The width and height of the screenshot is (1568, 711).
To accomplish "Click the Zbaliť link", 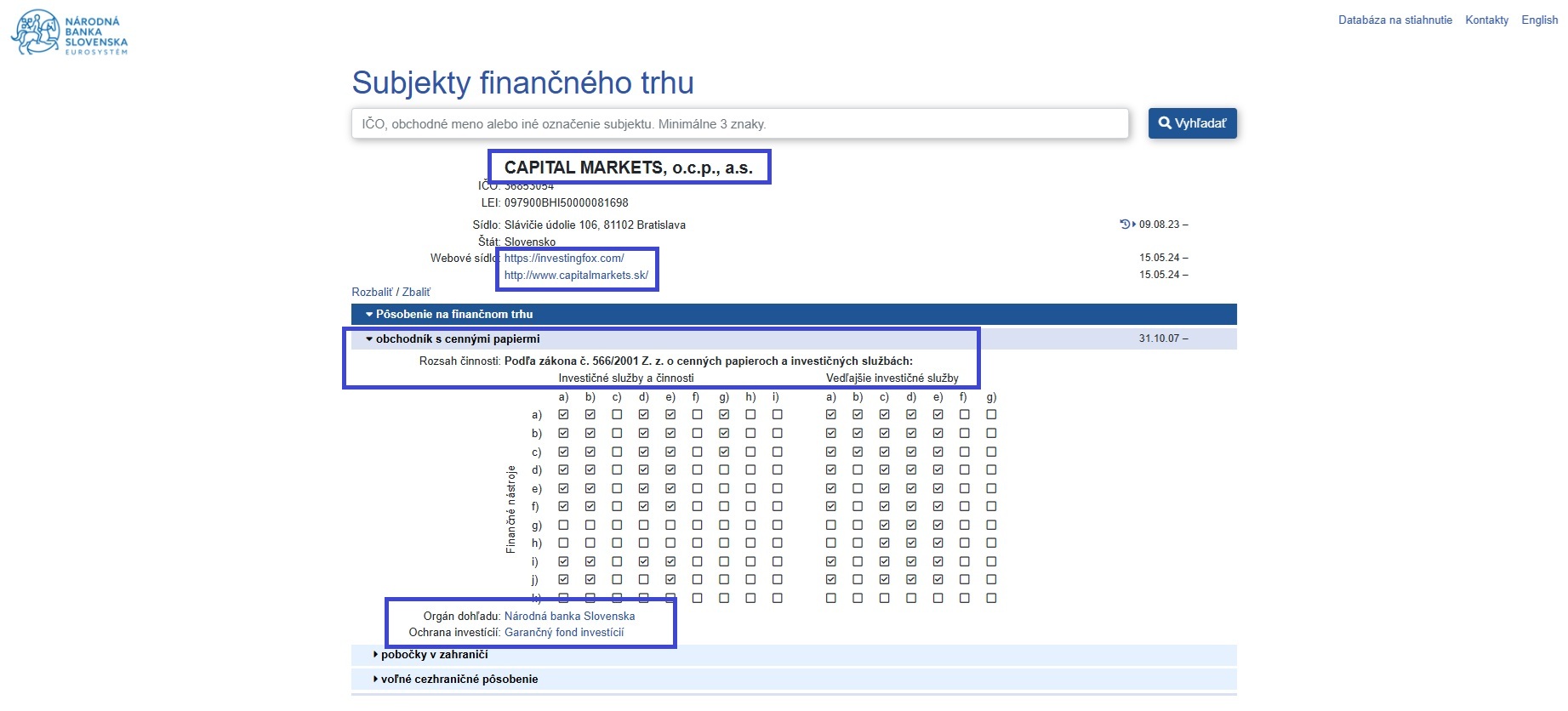I will [x=416, y=293].
